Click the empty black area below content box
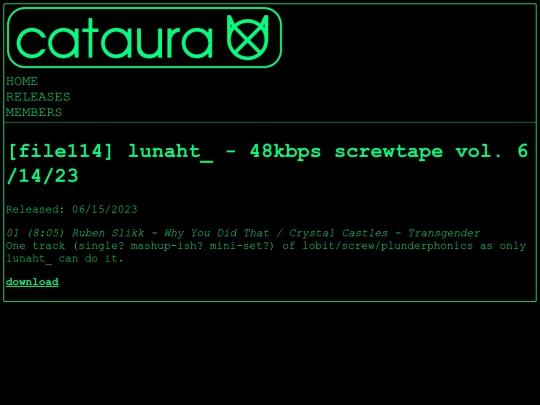 coord(270,353)
